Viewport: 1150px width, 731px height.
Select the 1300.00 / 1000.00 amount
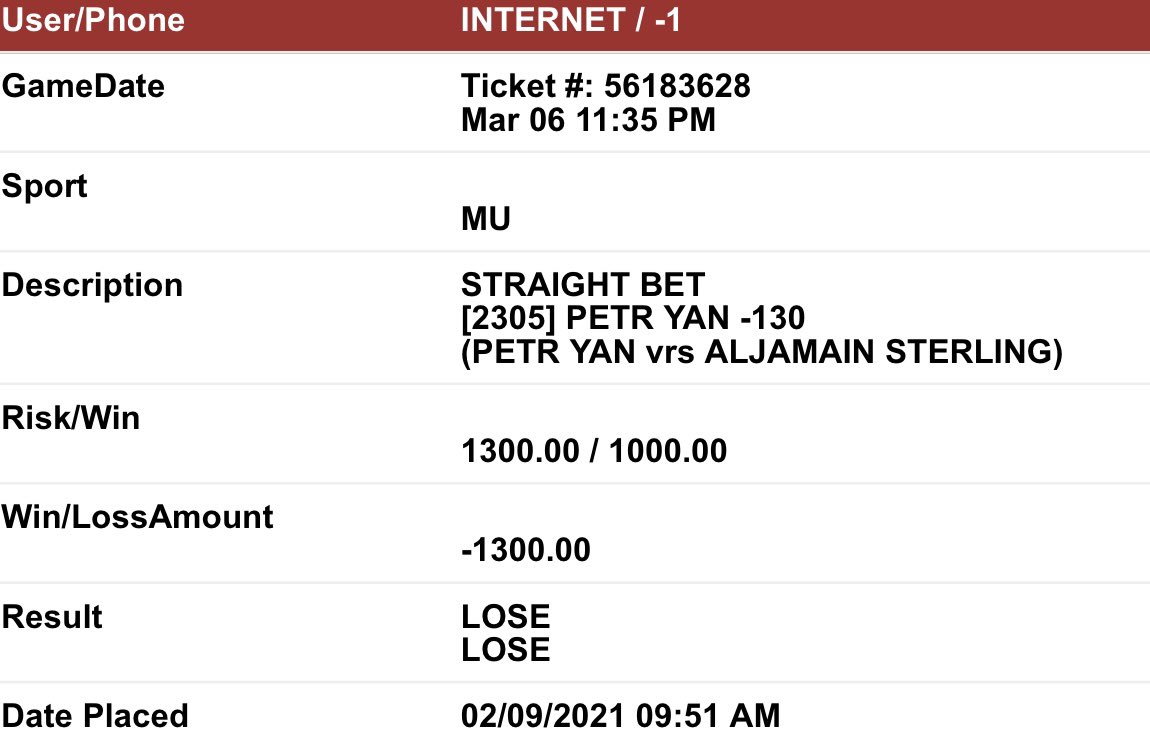594,451
